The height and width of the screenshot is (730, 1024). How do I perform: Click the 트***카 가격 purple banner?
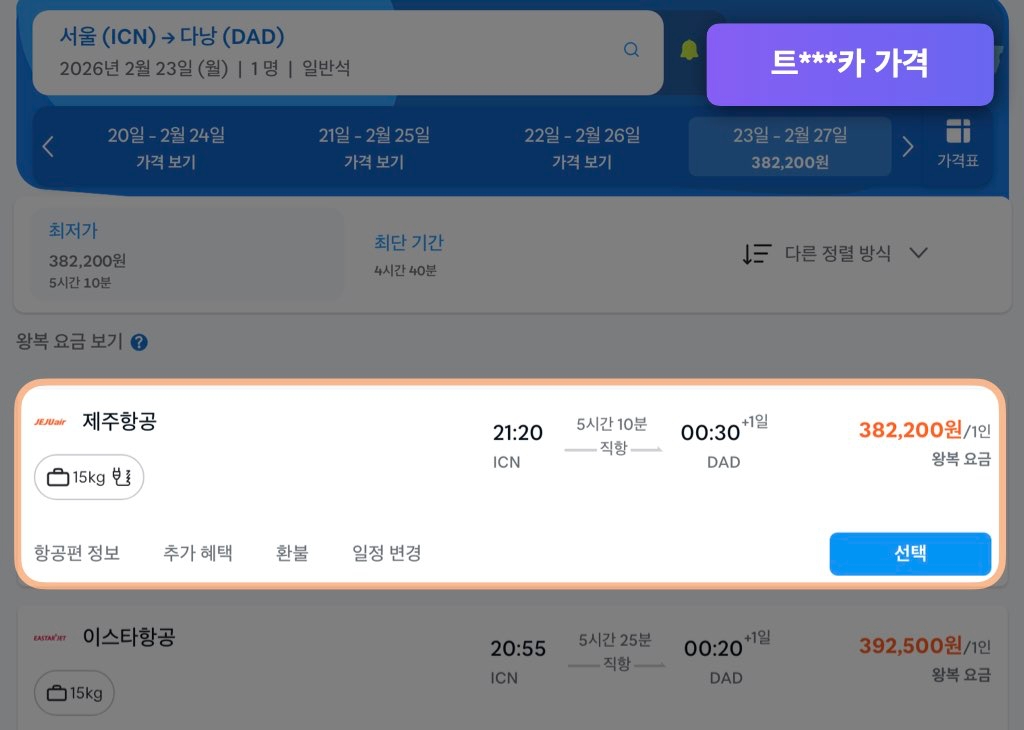point(850,64)
